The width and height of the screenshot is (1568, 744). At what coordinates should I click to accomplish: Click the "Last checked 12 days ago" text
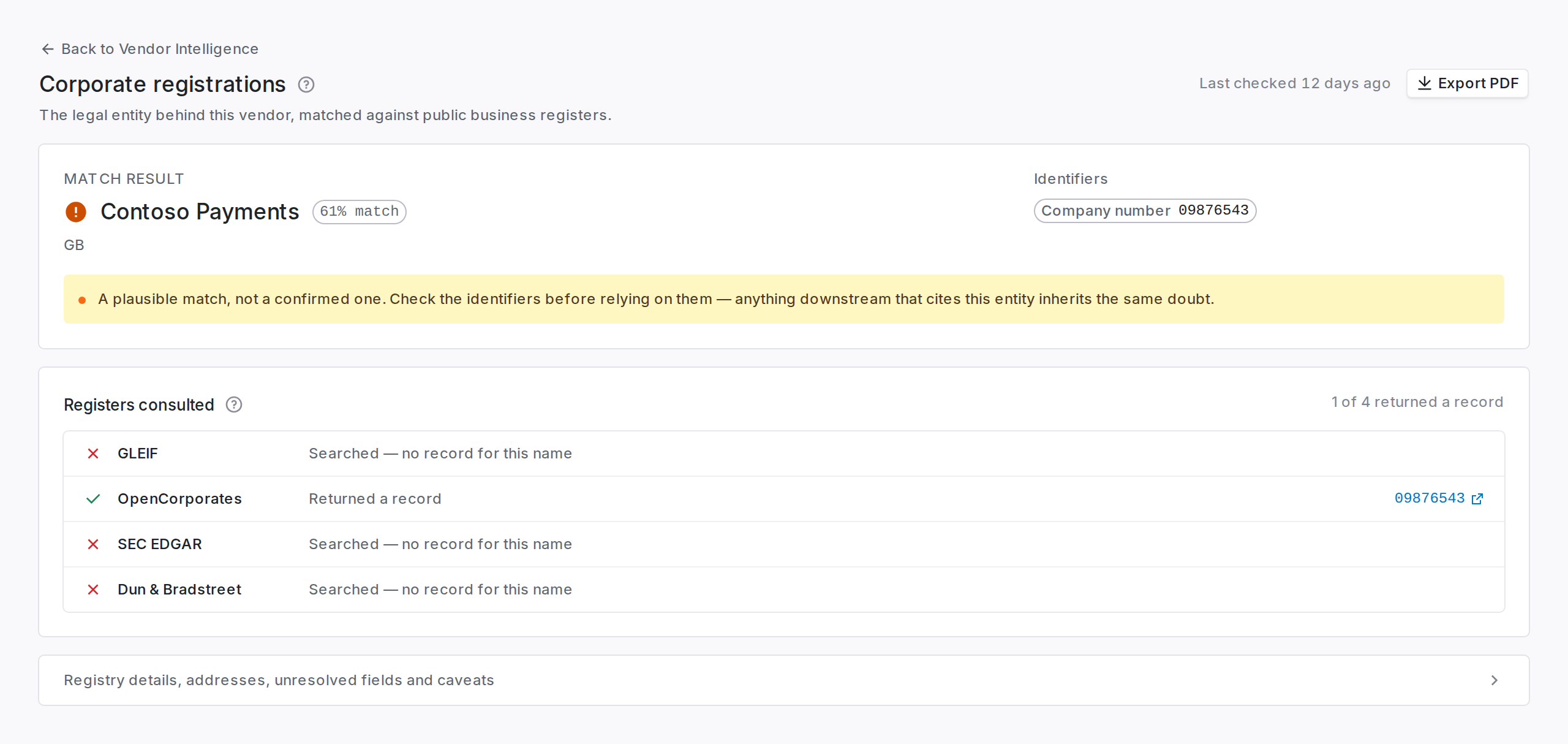click(1294, 83)
